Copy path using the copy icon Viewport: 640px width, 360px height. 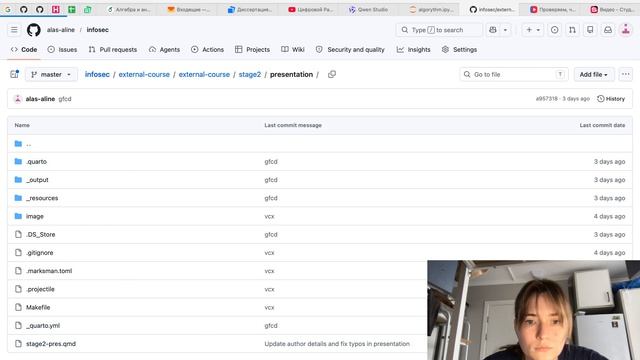click(x=332, y=74)
